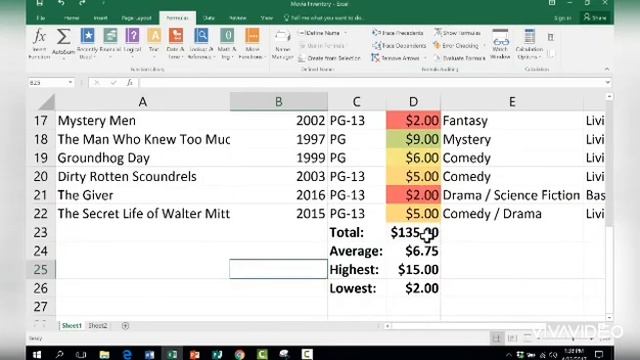The height and width of the screenshot is (360, 640).
Task: Click the Undo icon
Action: pyautogui.click(x=61, y=3)
